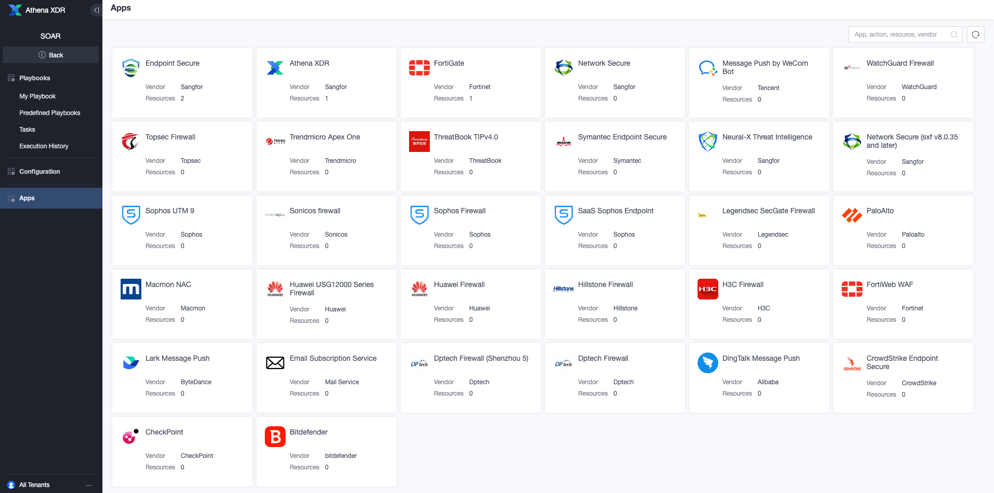Click the Sophos UTM 9 shield icon
The image size is (994, 493).
(131, 215)
